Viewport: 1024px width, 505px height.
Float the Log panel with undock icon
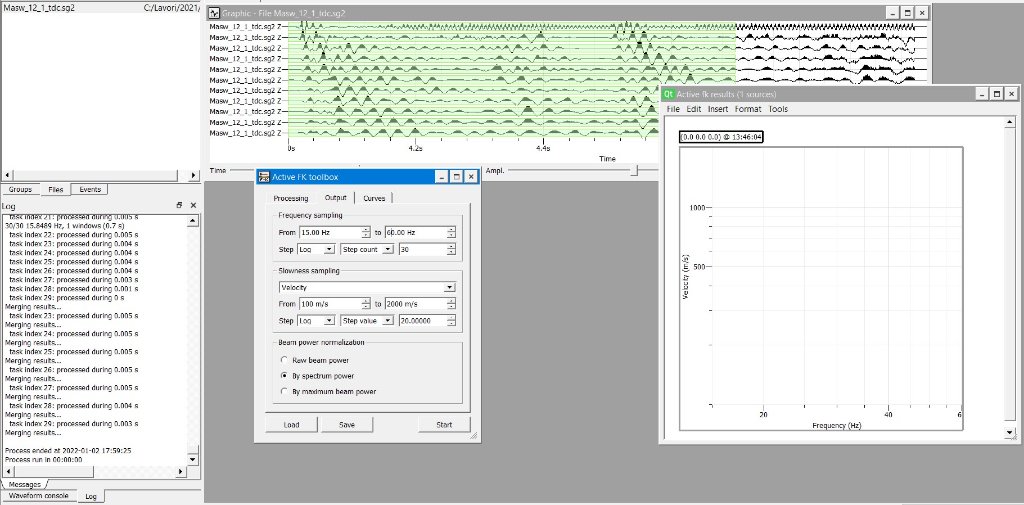[179, 205]
